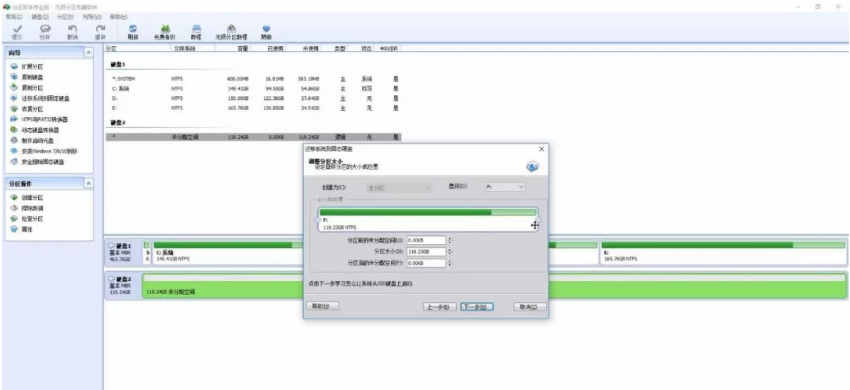Click the 撤销 (Undo) toolbar icon
The image size is (850, 390).
click(72, 31)
